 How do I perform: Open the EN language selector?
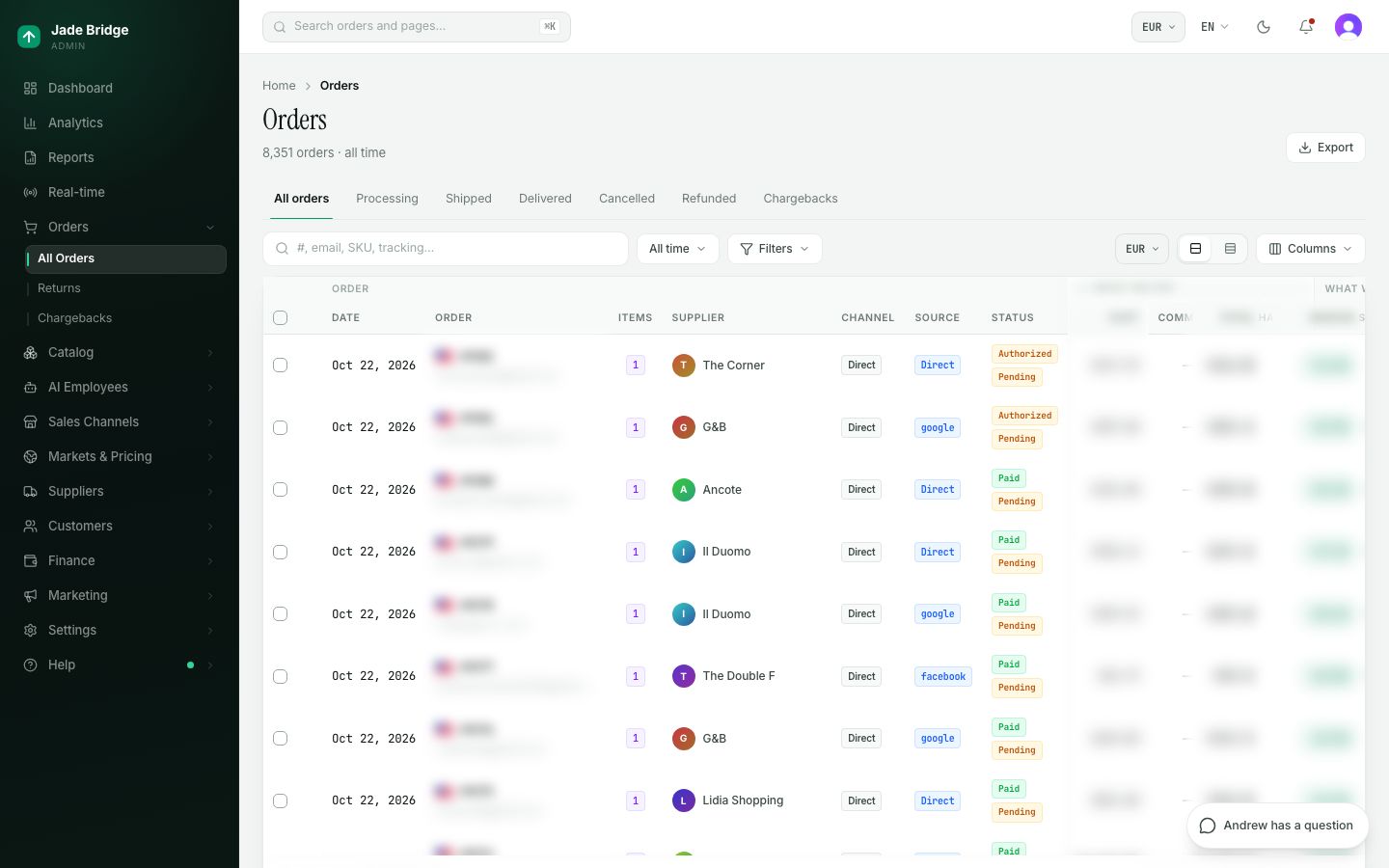click(1214, 27)
